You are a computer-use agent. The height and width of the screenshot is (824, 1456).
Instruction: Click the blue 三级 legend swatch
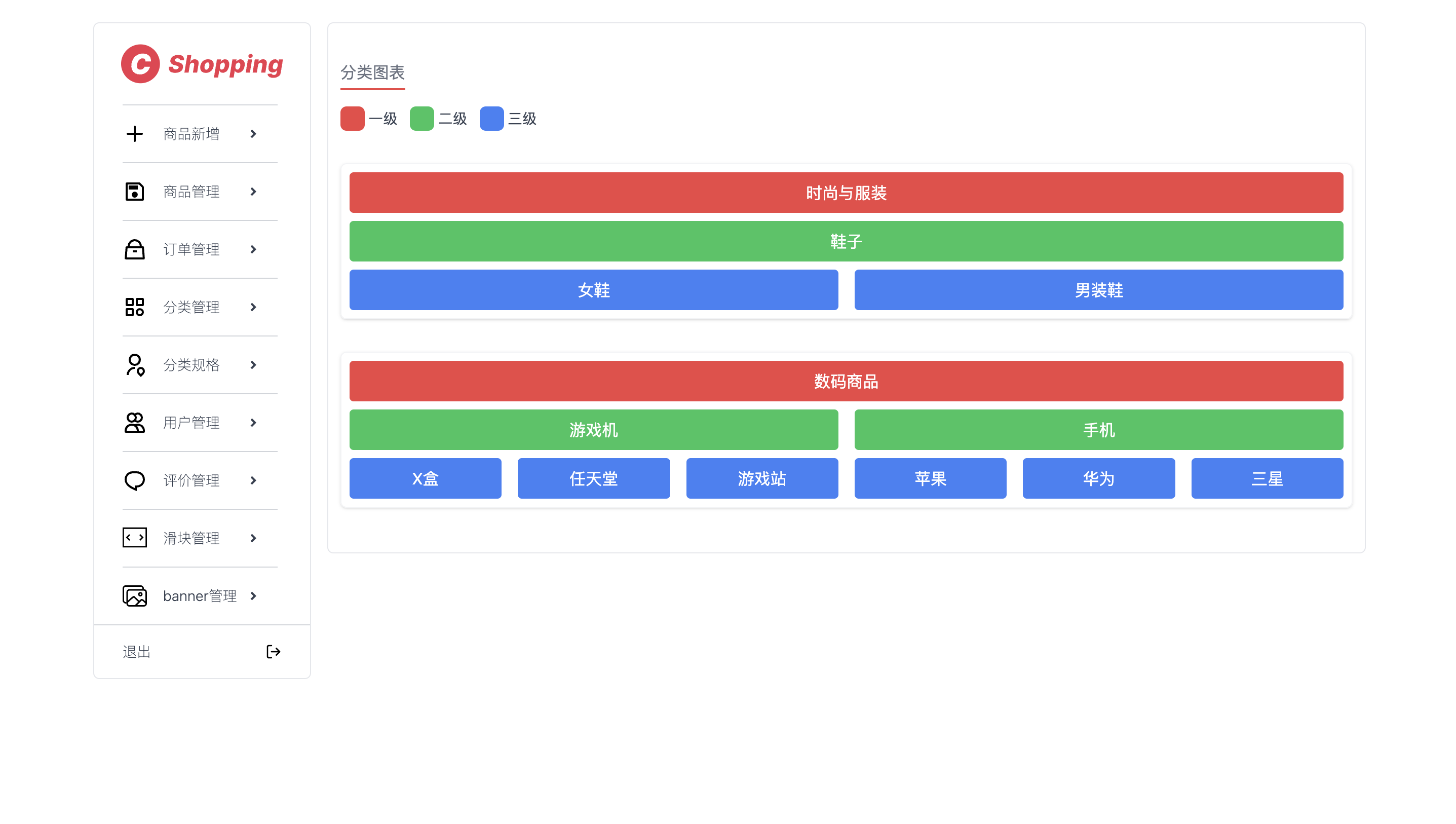[491, 119]
